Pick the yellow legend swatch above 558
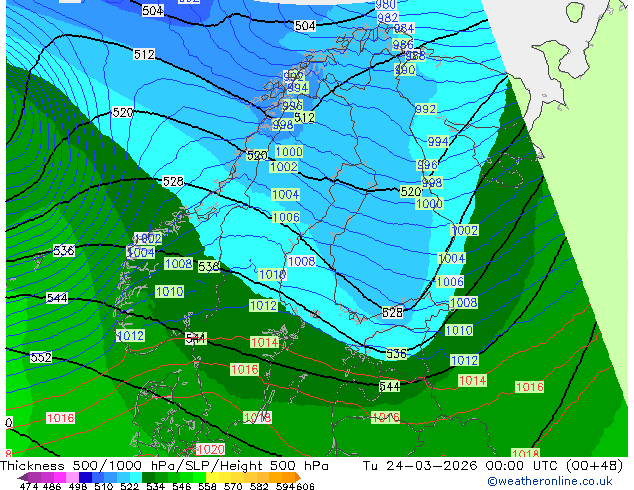The image size is (634, 490). 212,477
